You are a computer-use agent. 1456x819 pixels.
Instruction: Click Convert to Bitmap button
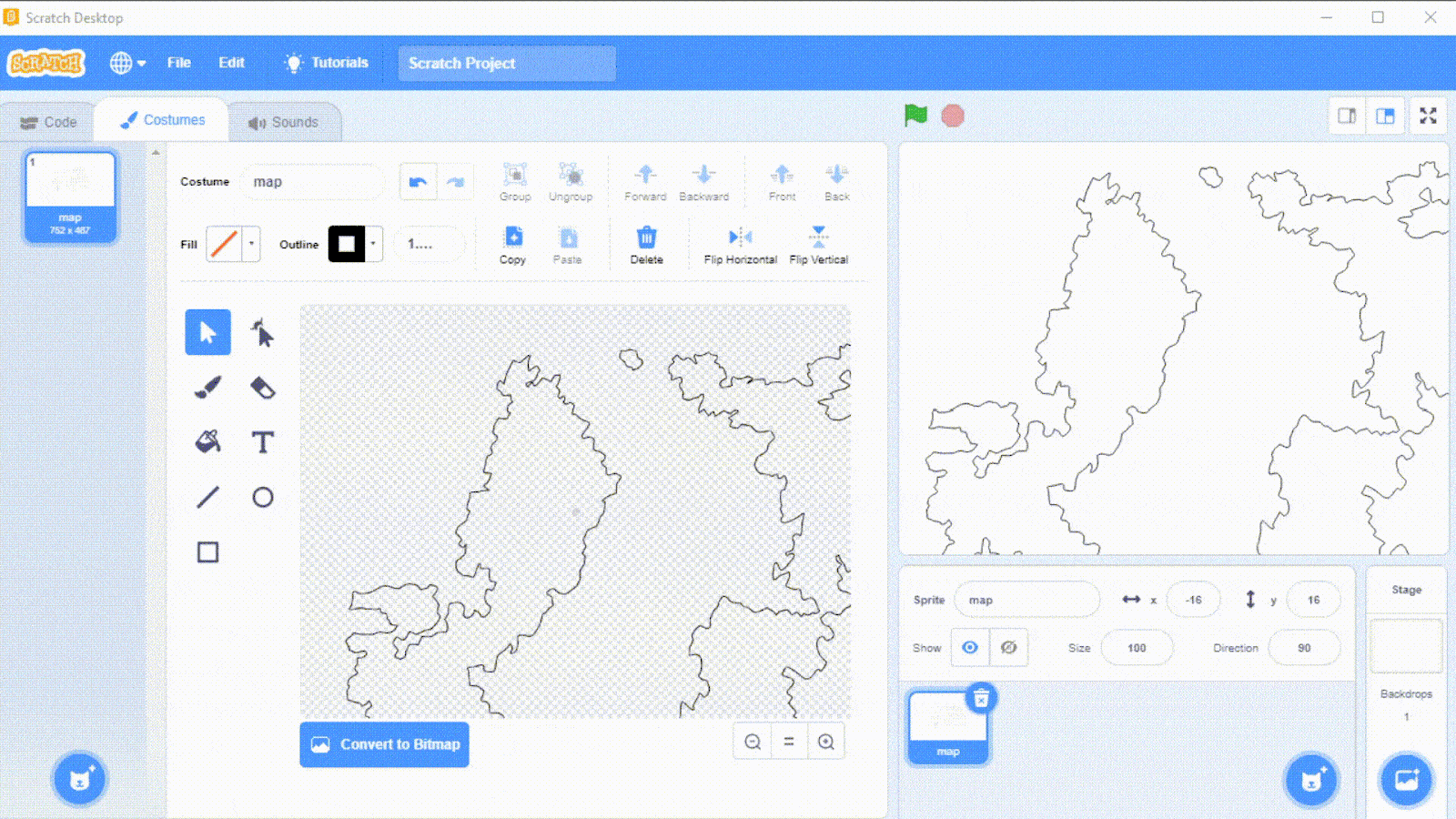(384, 744)
